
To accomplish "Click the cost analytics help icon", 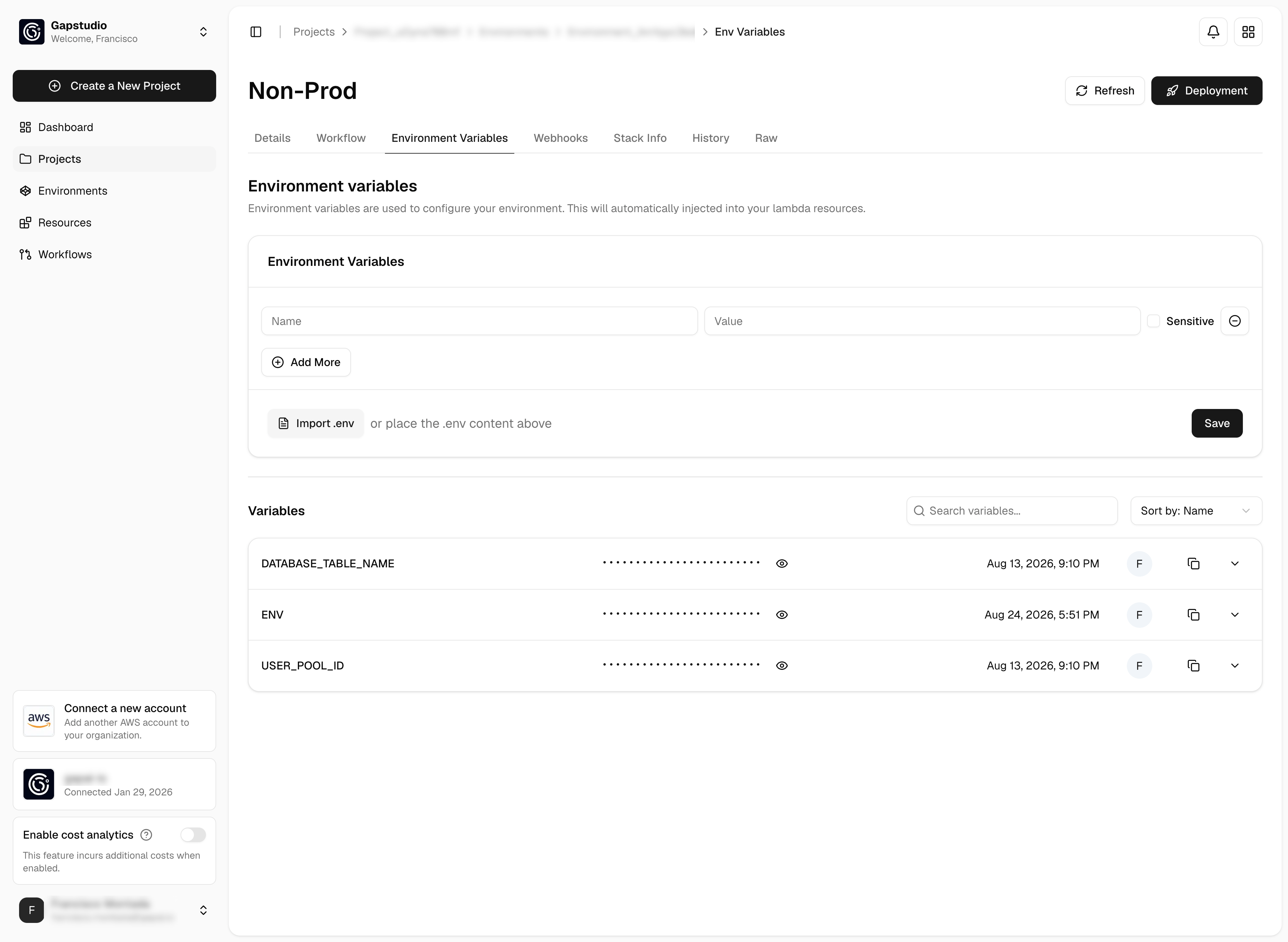I will coord(147,835).
